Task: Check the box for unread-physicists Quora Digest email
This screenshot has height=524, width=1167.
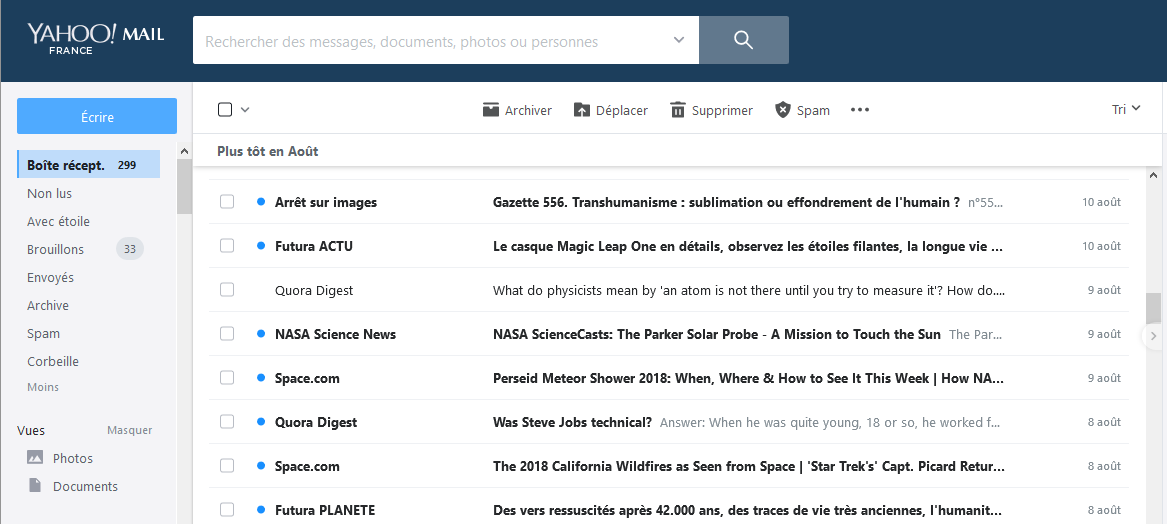Action: click(227, 290)
